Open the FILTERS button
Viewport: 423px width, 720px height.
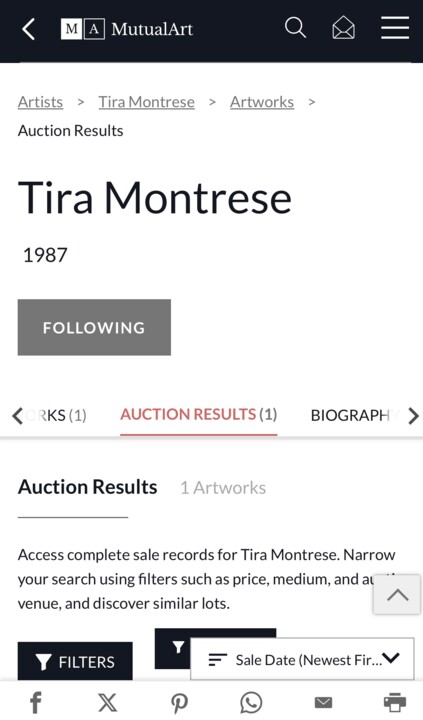click(75, 661)
